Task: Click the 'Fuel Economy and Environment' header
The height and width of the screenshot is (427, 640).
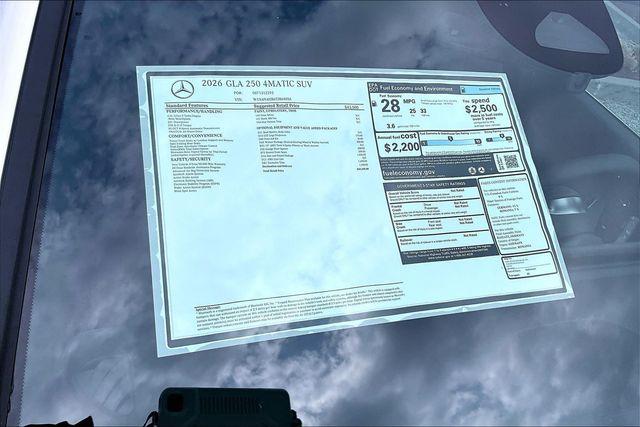Action: 416,88
